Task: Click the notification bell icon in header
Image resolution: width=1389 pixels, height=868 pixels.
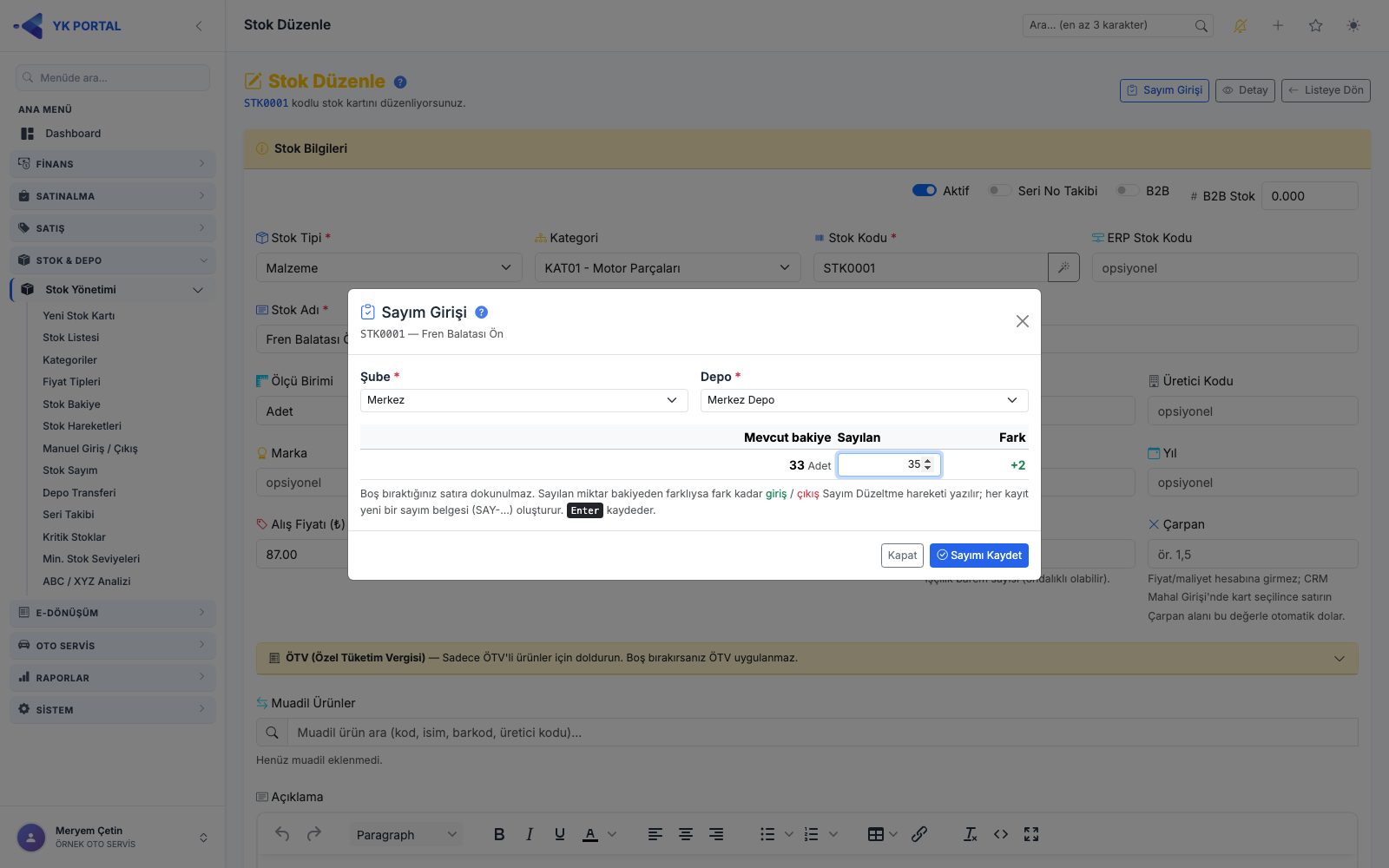Action: (x=1240, y=26)
